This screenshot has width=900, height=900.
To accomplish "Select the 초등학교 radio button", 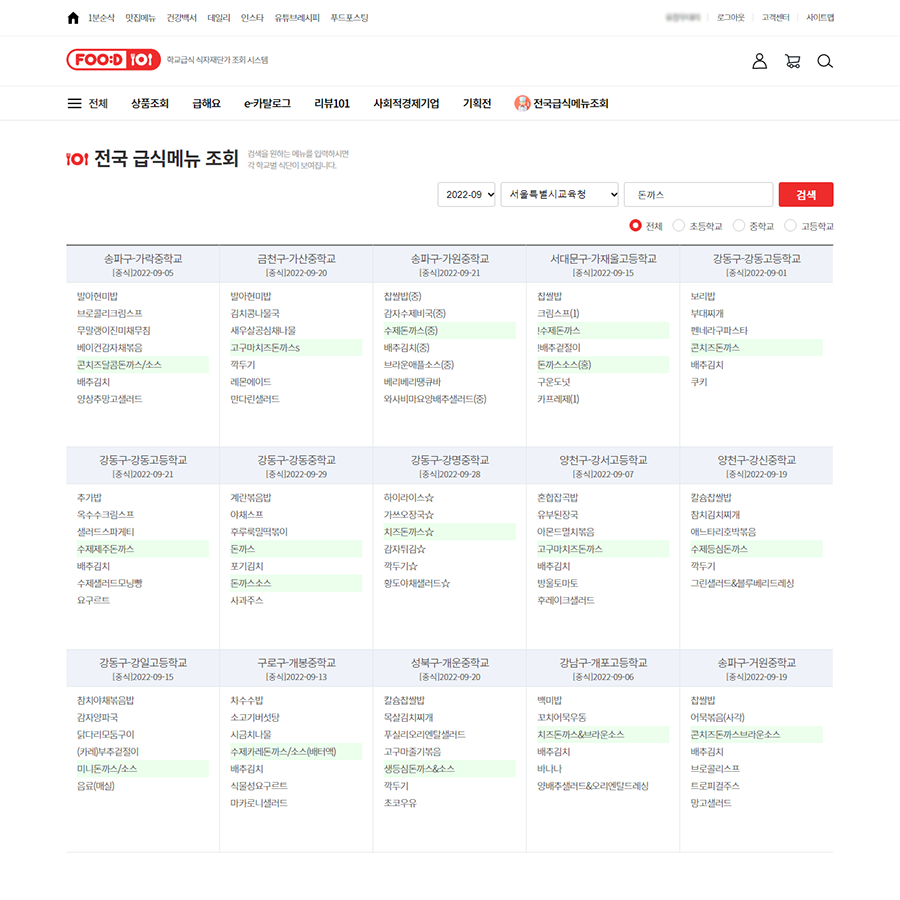I will tap(679, 226).
